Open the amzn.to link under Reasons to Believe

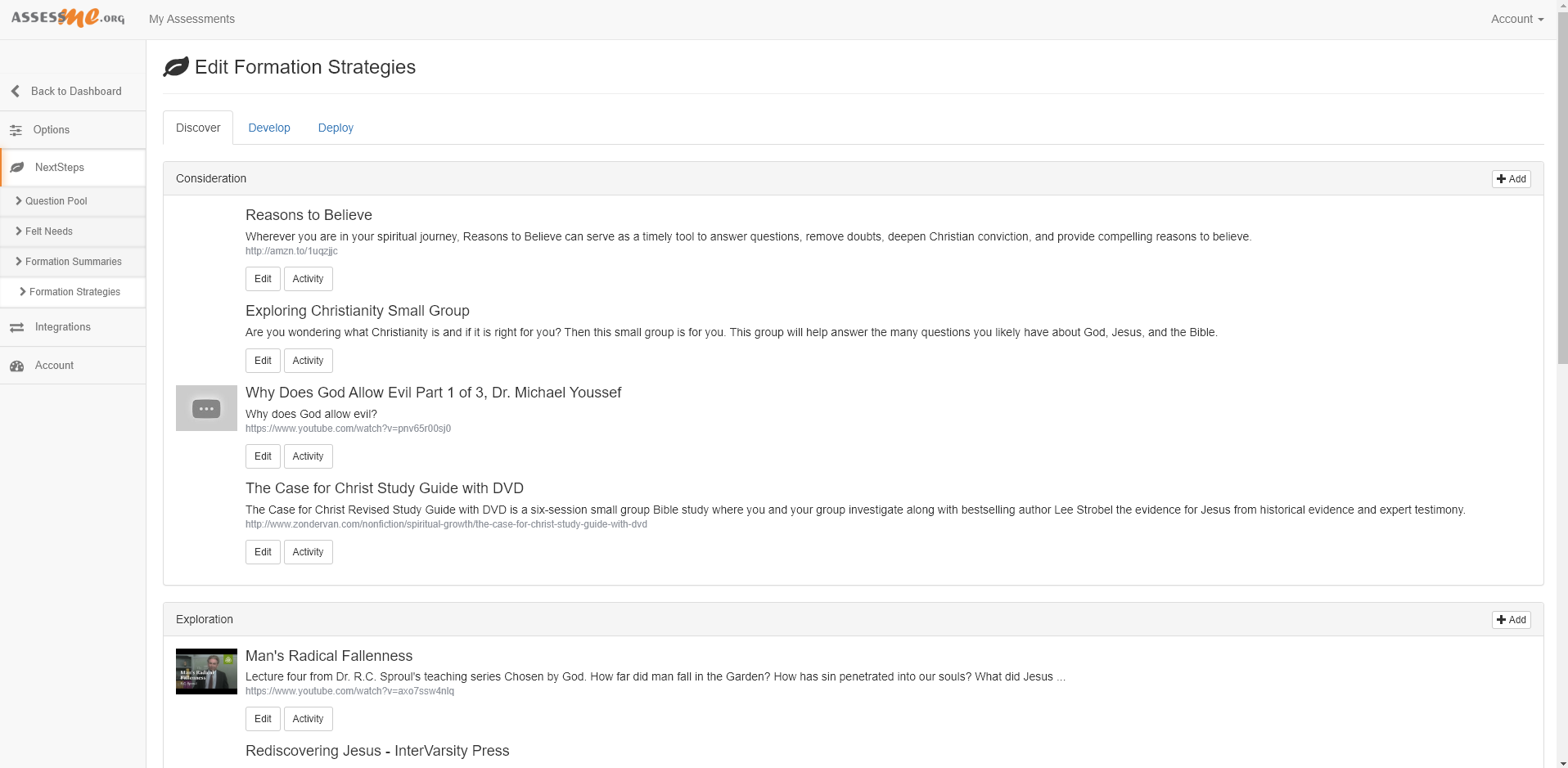[x=291, y=251]
